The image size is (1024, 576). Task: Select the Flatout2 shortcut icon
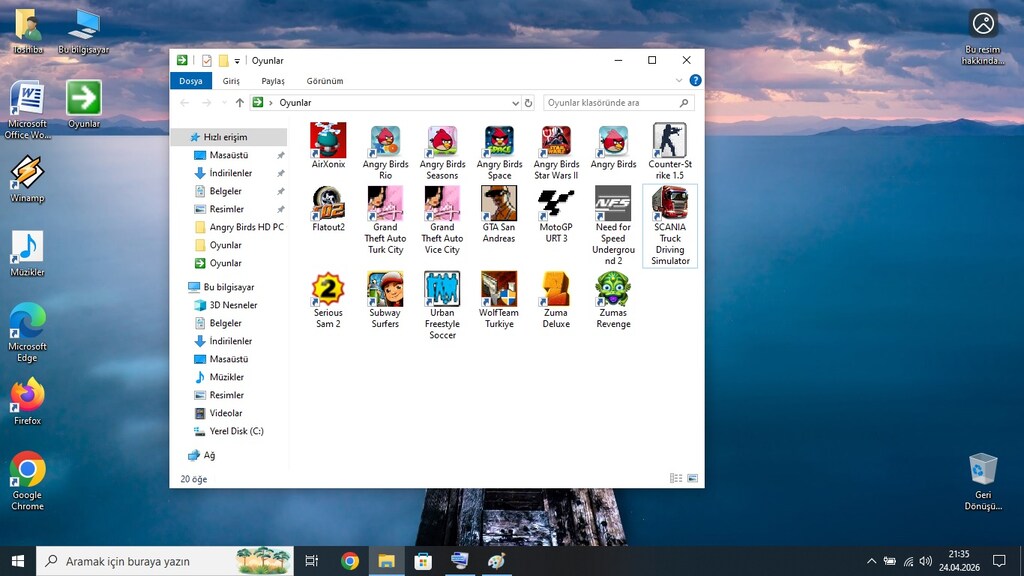point(328,203)
